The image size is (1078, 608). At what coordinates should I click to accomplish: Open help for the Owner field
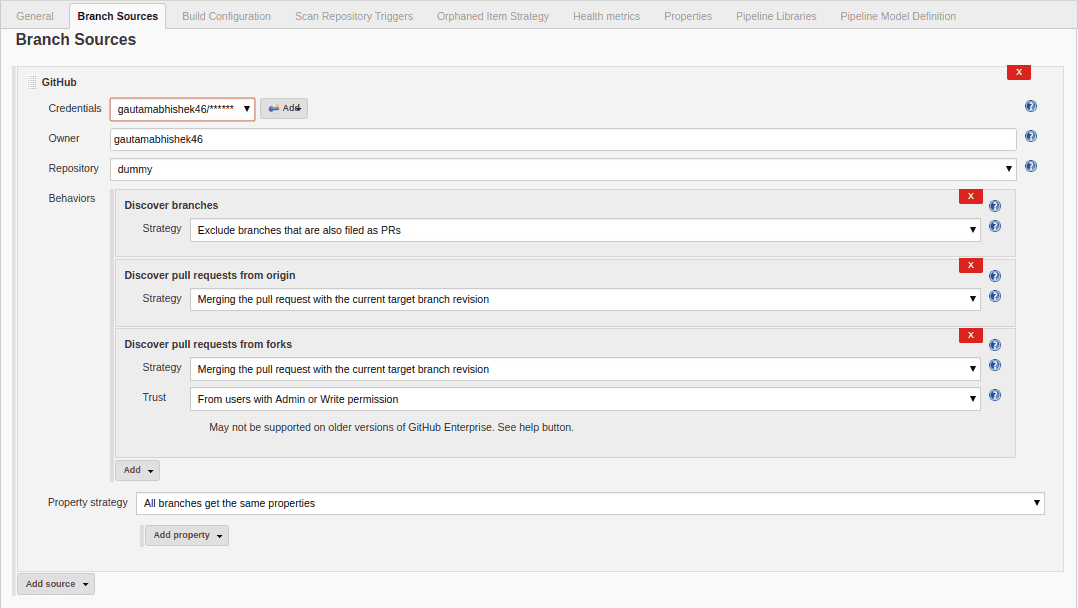[x=1031, y=136]
